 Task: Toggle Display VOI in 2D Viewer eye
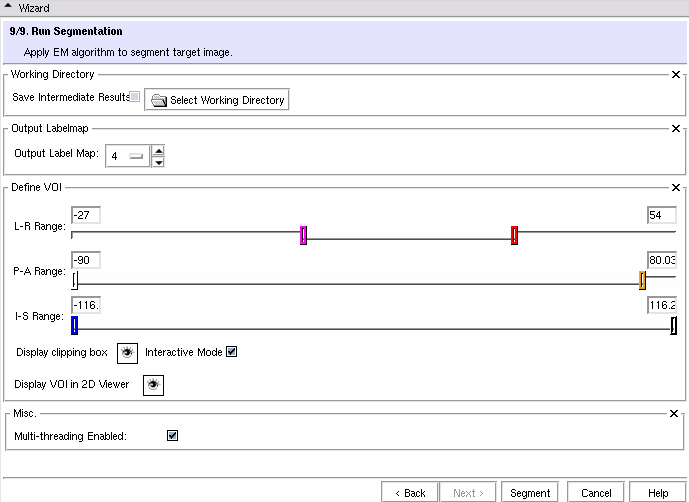click(153, 384)
